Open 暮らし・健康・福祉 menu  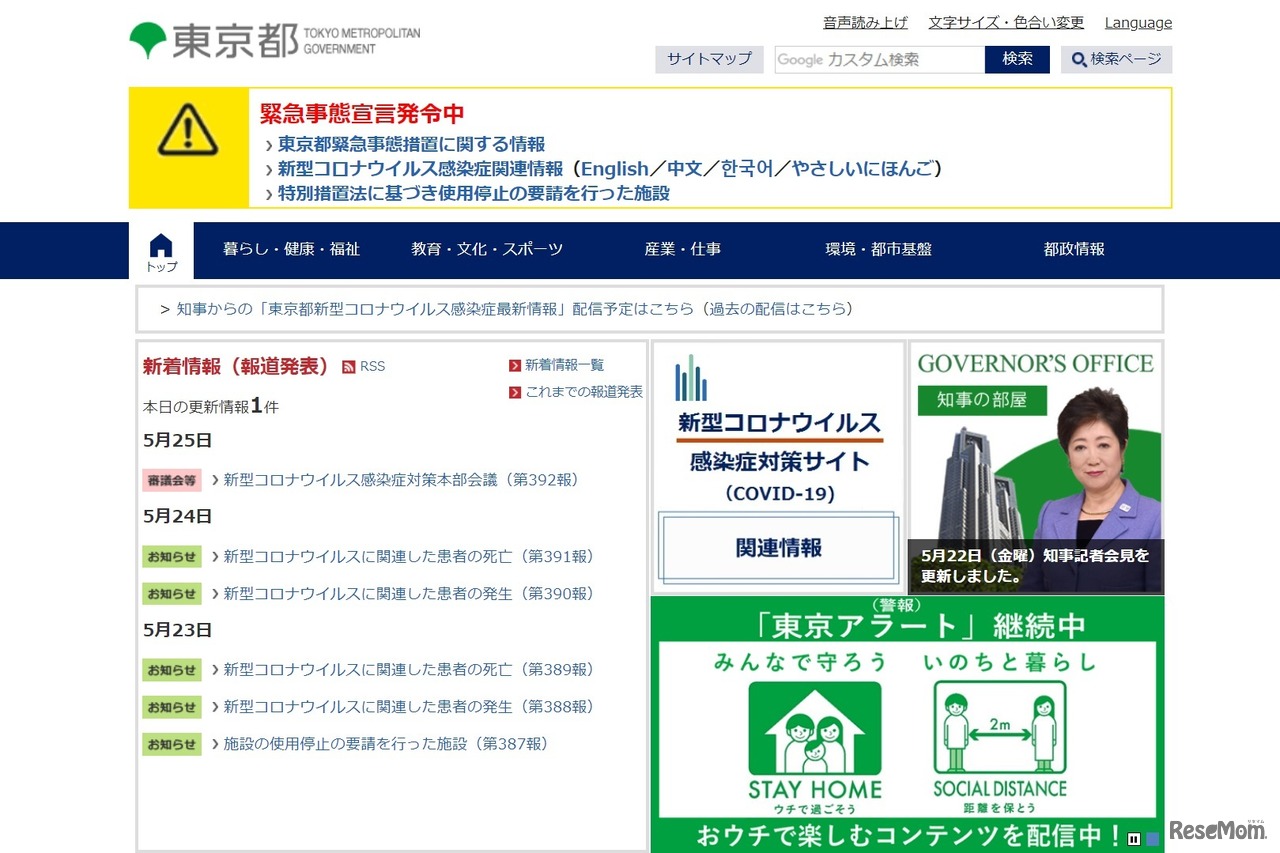tap(291, 249)
